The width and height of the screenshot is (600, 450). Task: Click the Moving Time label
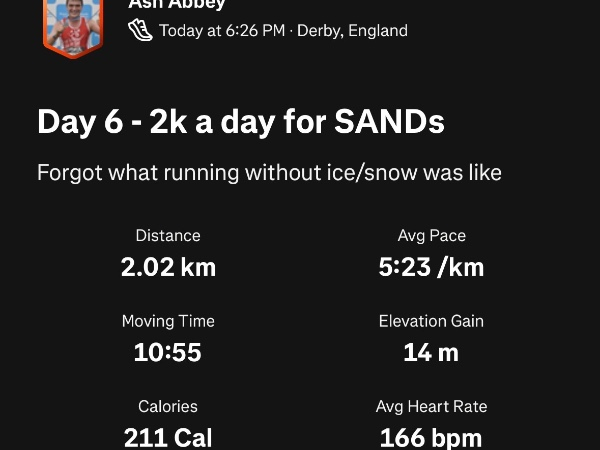tap(168, 321)
